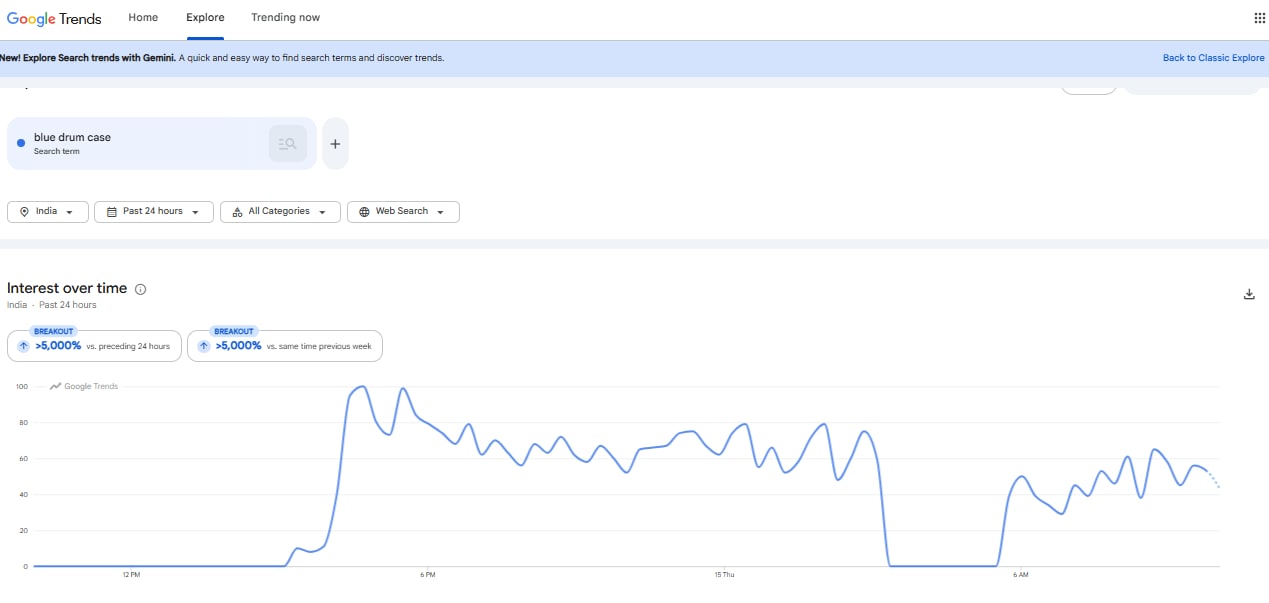Click the blue dot beside blue drum case
The height and width of the screenshot is (603, 1269).
pyautogui.click(x=21, y=144)
